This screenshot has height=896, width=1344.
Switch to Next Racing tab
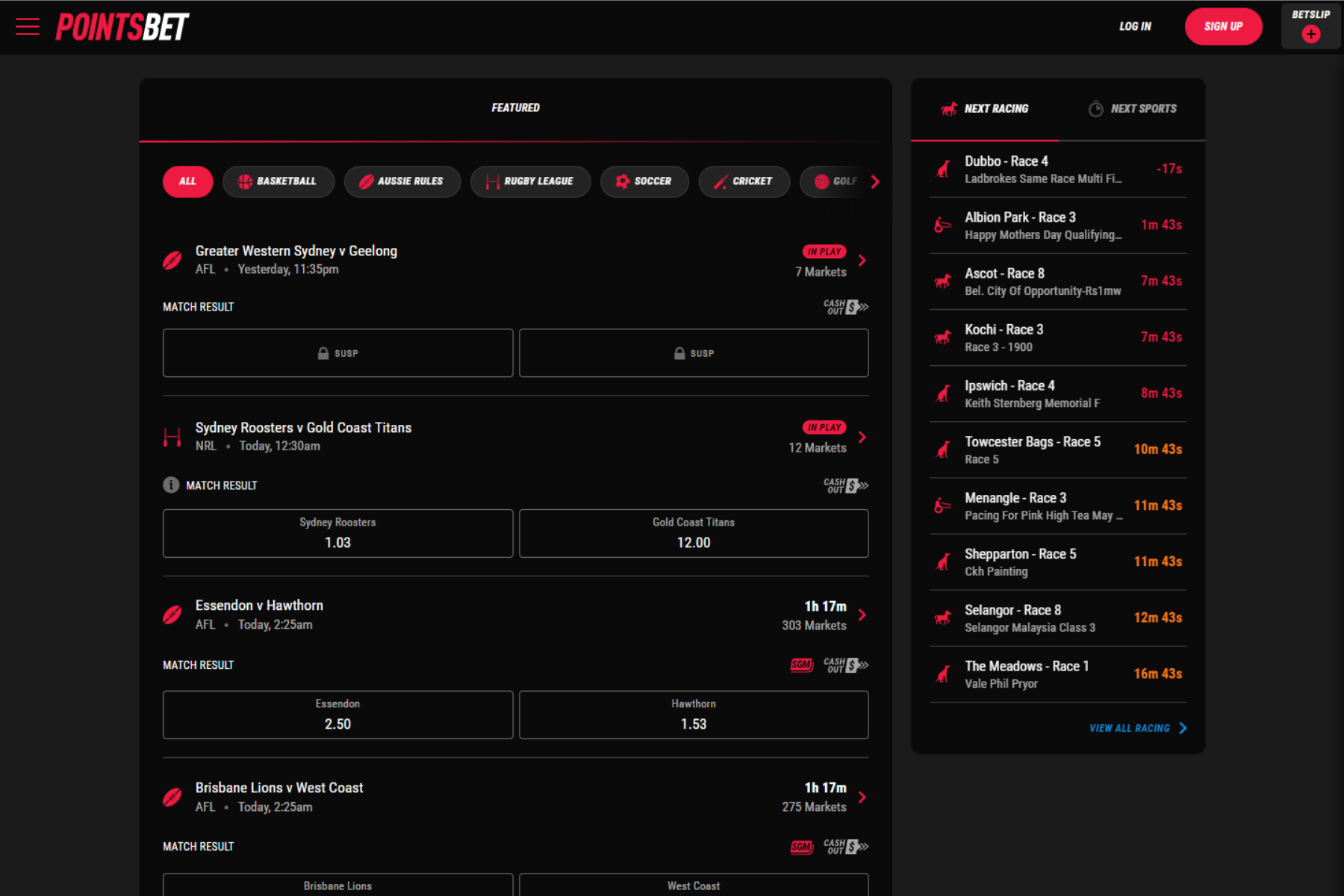coord(985,109)
